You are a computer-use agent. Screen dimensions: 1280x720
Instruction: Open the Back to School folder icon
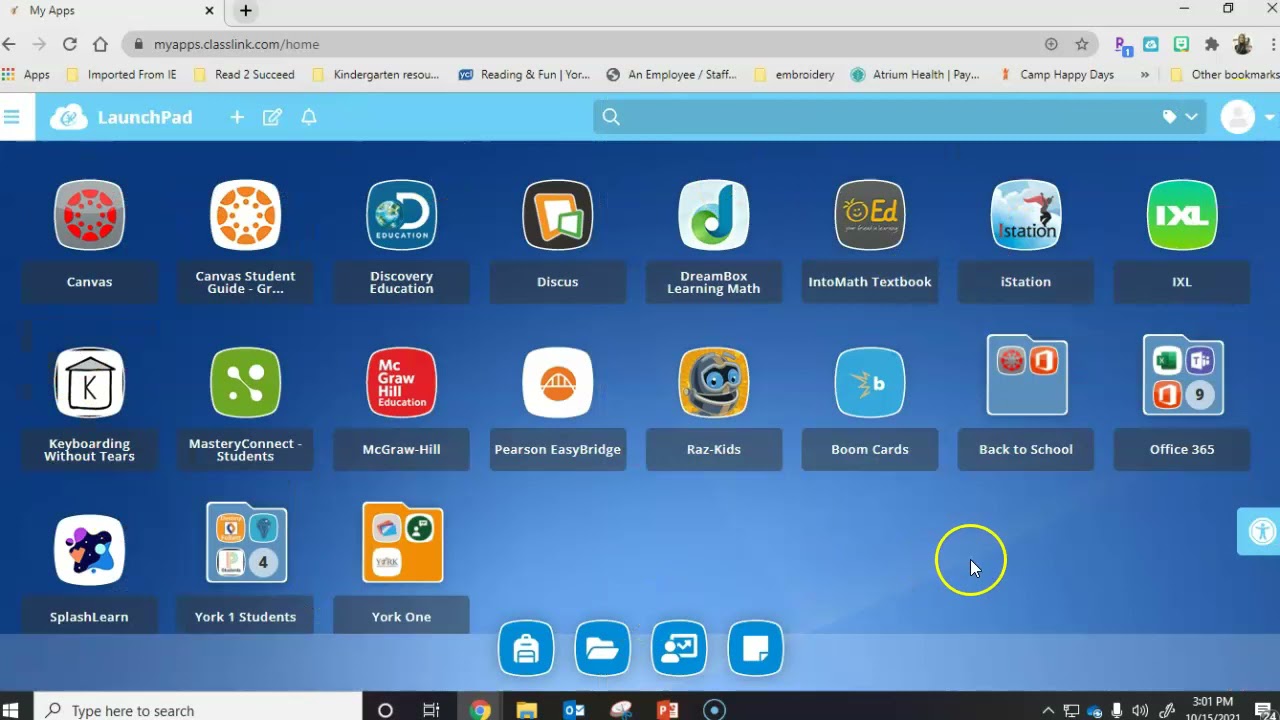point(1027,375)
